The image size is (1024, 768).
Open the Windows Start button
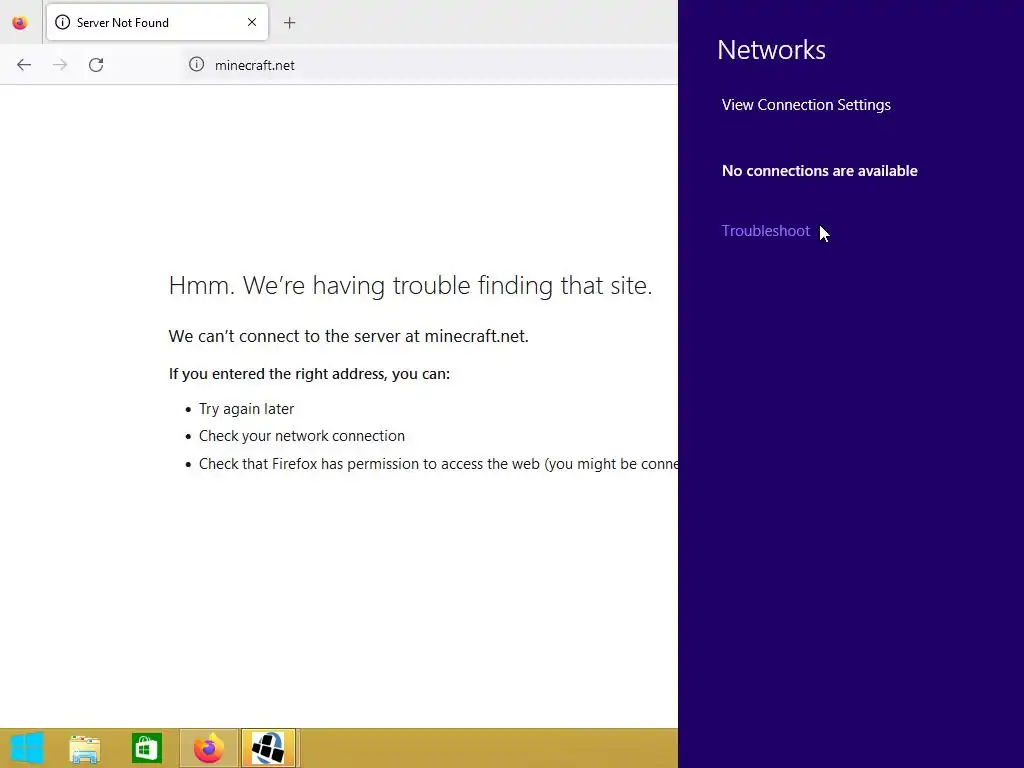(x=27, y=748)
